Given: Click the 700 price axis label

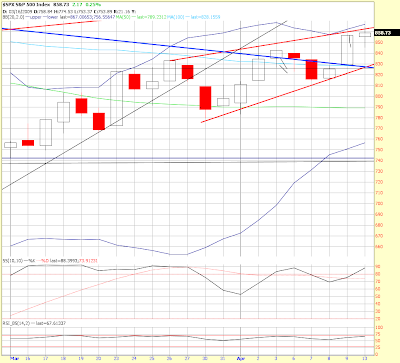Looking at the screenshot, I should (379, 203).
